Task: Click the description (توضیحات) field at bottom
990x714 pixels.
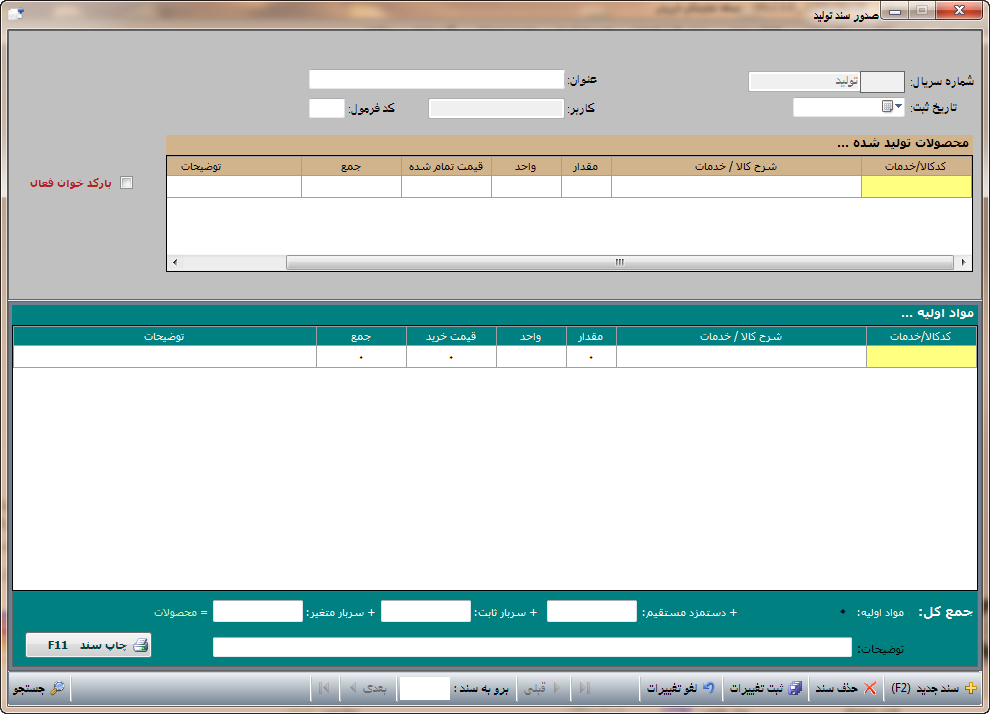Action: pyautogui.click(x=533, y=648)
